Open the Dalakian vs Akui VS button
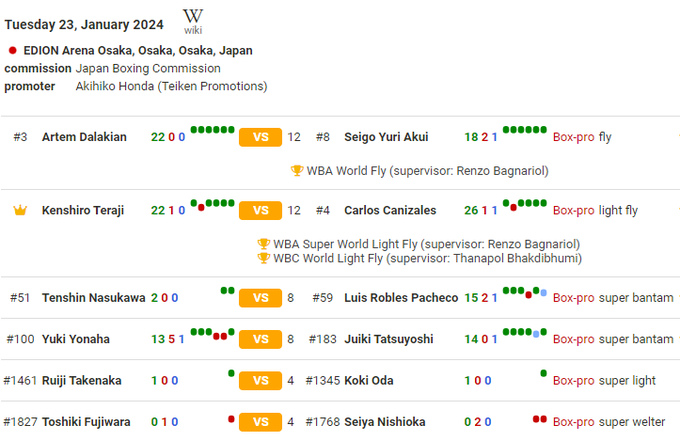This screenshot has width=680, height=441. 260,137
